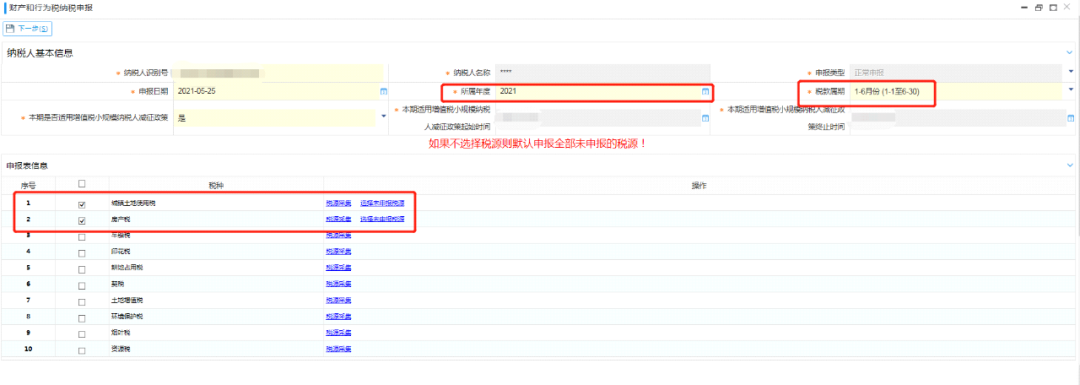The image size is (1080, 385).
Task: Click the 纳税人名称 field showing ****
Action: (602, 72)
